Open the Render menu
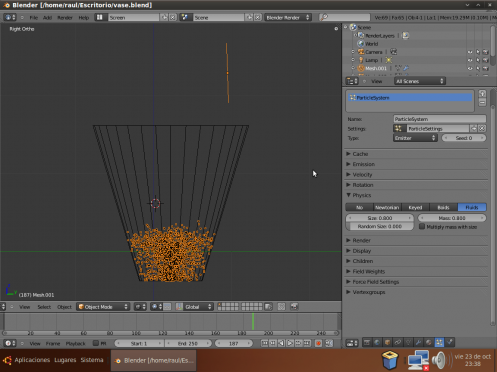The image size is (497, 372). point(65,18)
